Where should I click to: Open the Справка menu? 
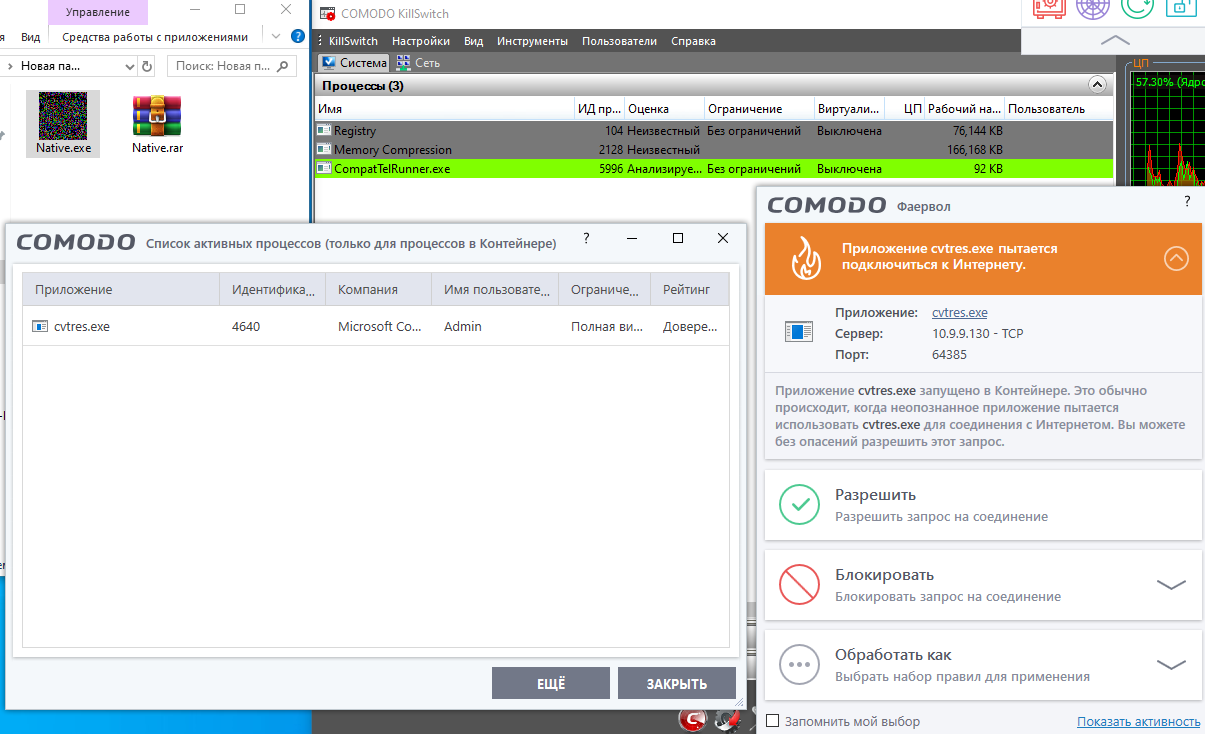[x=693, y=41]
